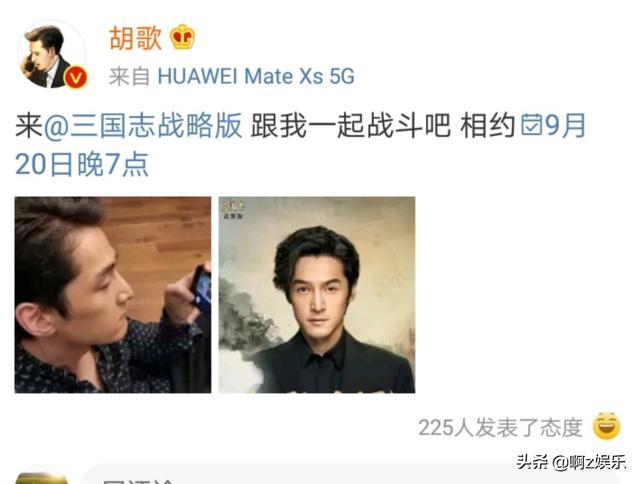Viewport: 640px width, 484px height.
Task: Open the 20日晚7点 schedule link
Action: (x=82, y=164)
